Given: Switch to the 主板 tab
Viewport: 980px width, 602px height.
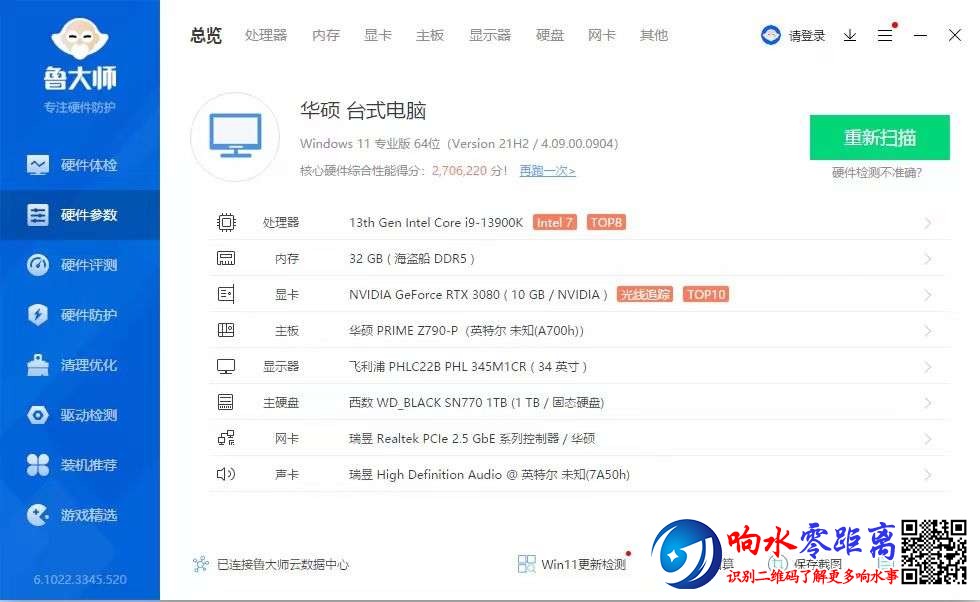Looking at the screenshot, I should point(430,36).
